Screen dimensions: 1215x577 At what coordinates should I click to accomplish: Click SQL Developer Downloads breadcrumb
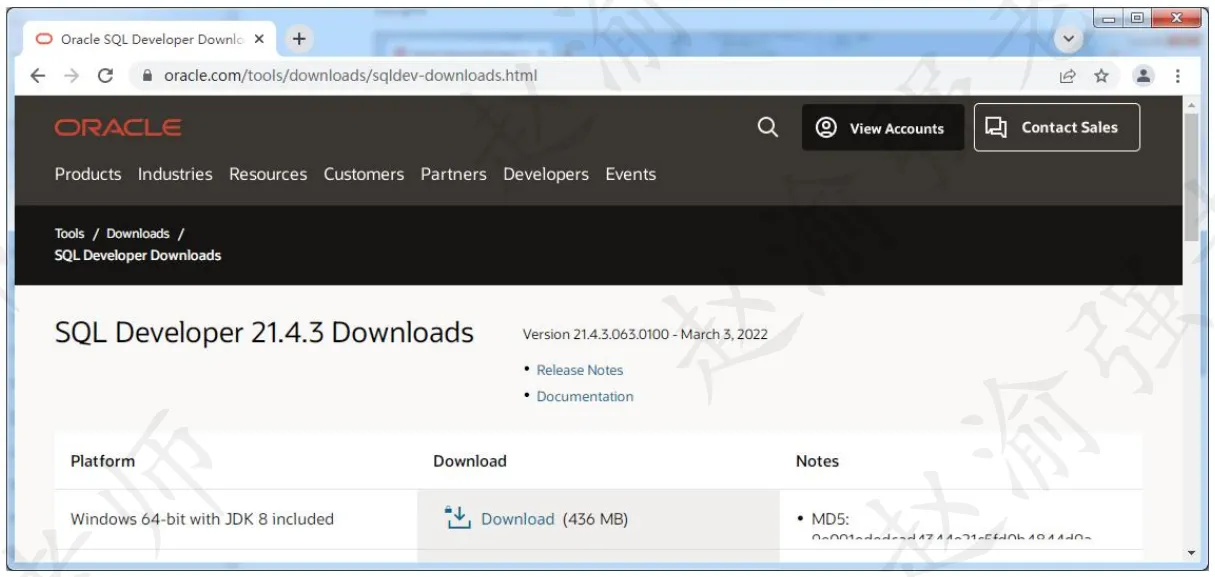pyautogui.click(x=138, y=255)
